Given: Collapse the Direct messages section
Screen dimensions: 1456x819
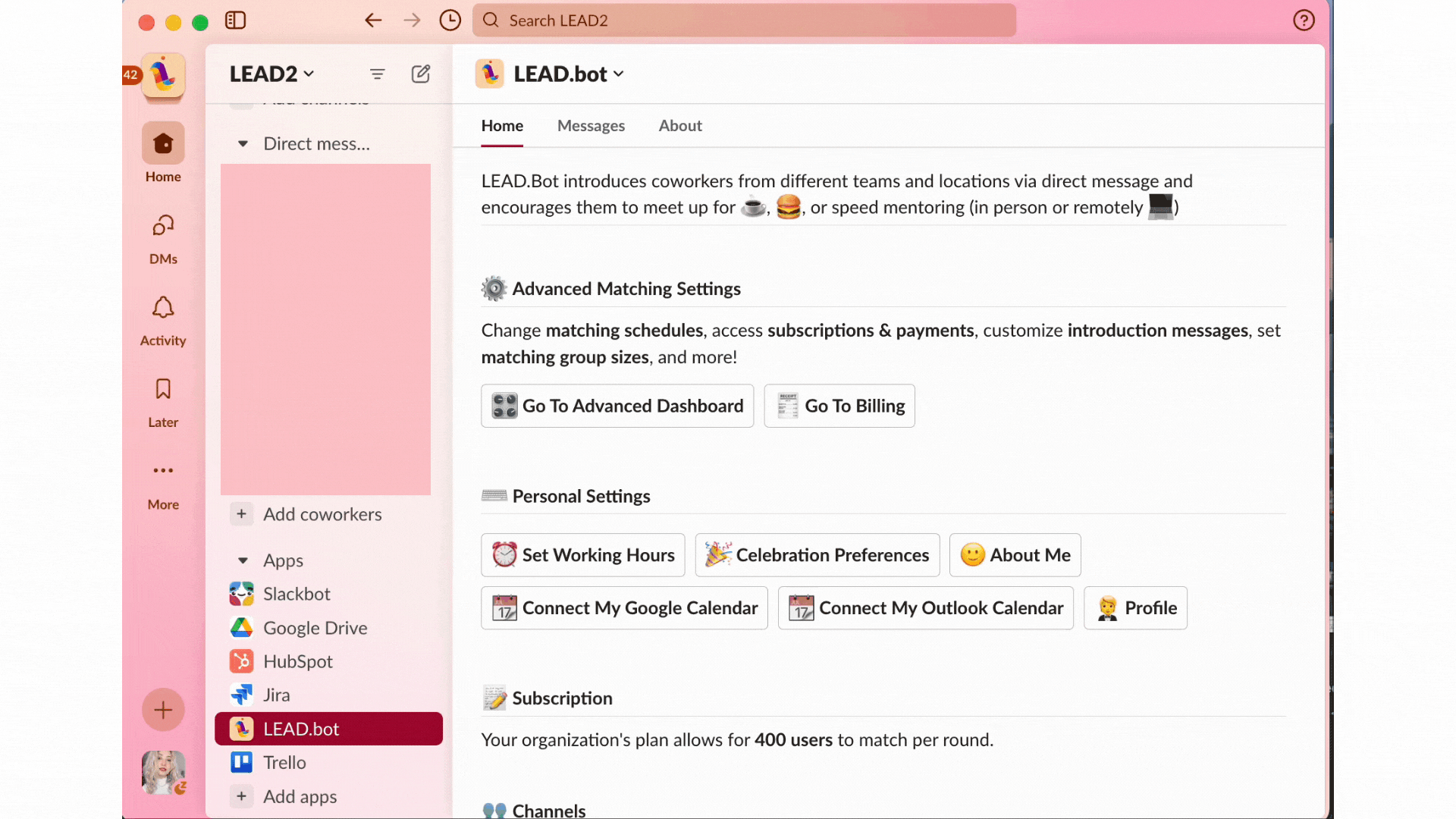Looking at the screenshot, I should [x=243, y=144].
